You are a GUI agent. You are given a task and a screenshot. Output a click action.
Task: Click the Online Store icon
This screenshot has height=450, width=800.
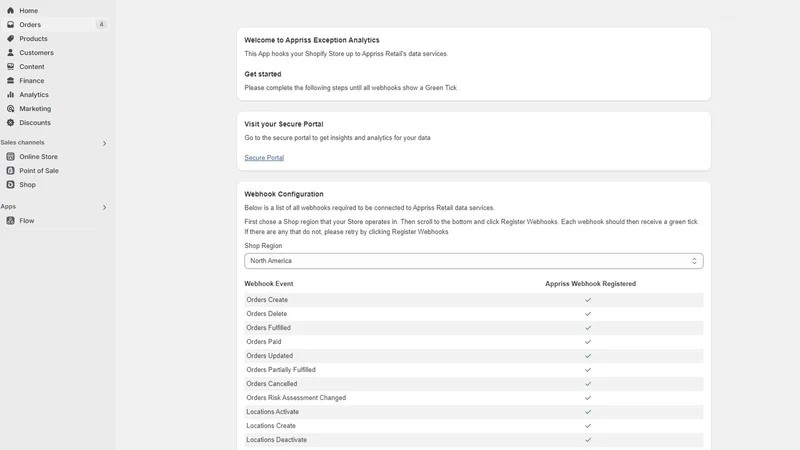(x=10, y=157)
